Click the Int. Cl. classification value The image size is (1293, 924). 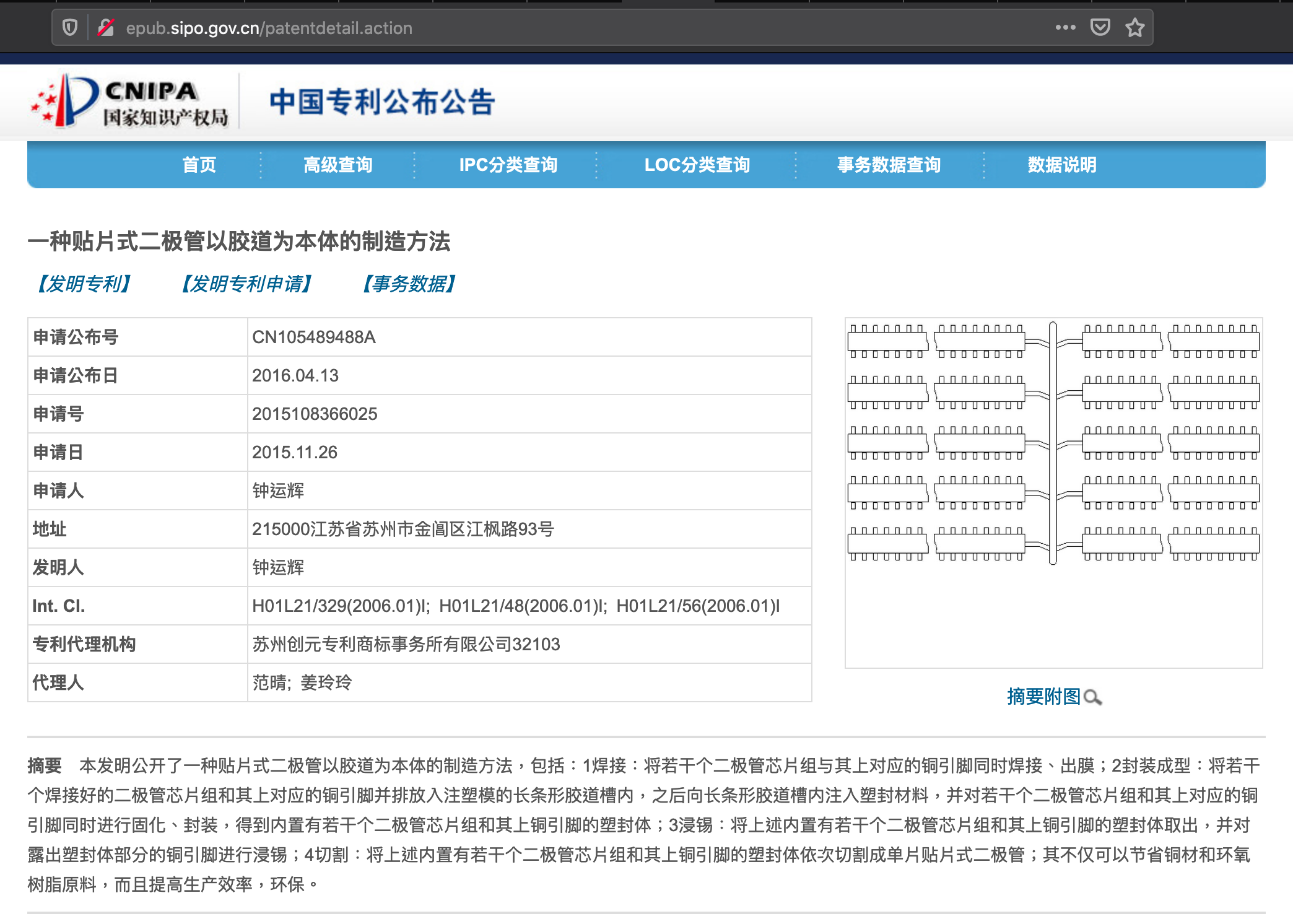coord(516,606)
